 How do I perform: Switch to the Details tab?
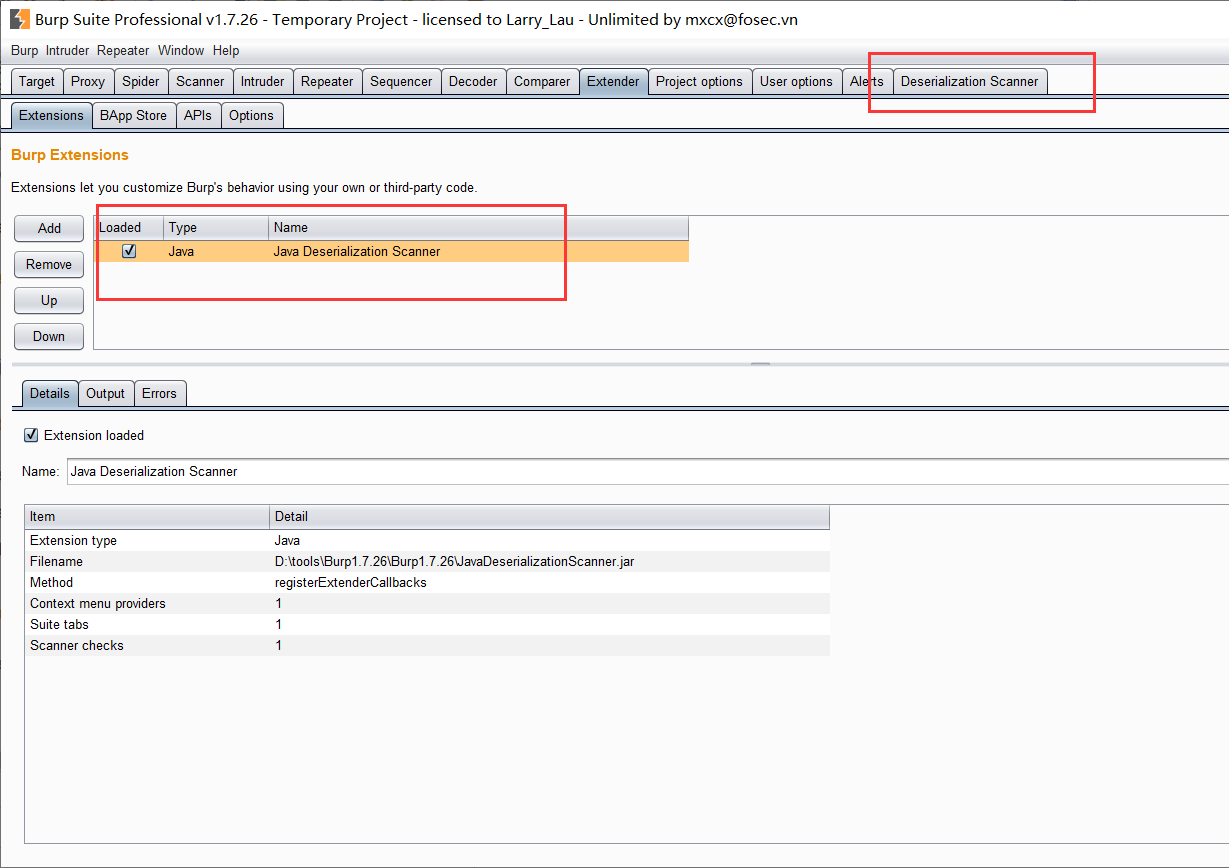pos(49,393)
